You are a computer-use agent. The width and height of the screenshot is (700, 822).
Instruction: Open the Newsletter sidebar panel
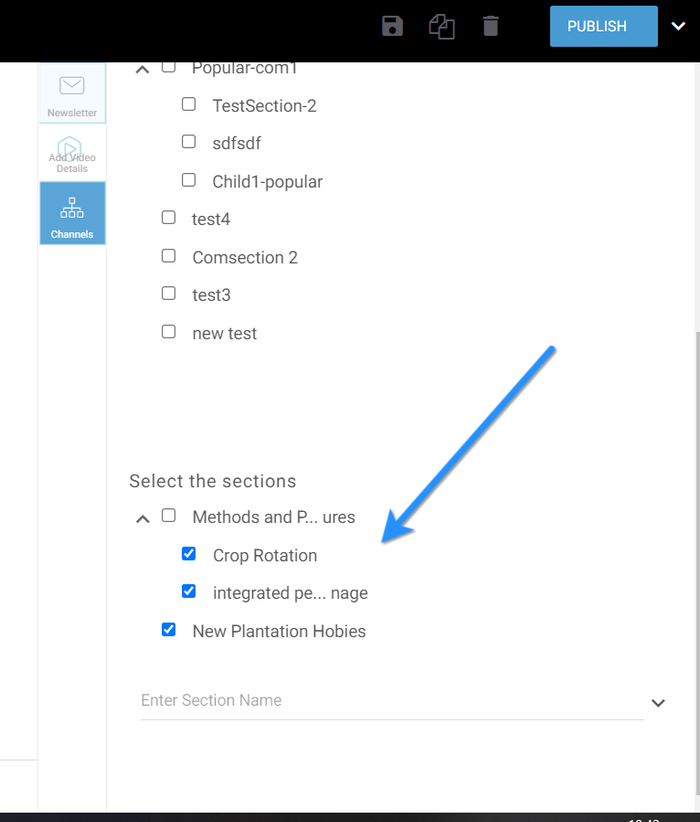72,94
